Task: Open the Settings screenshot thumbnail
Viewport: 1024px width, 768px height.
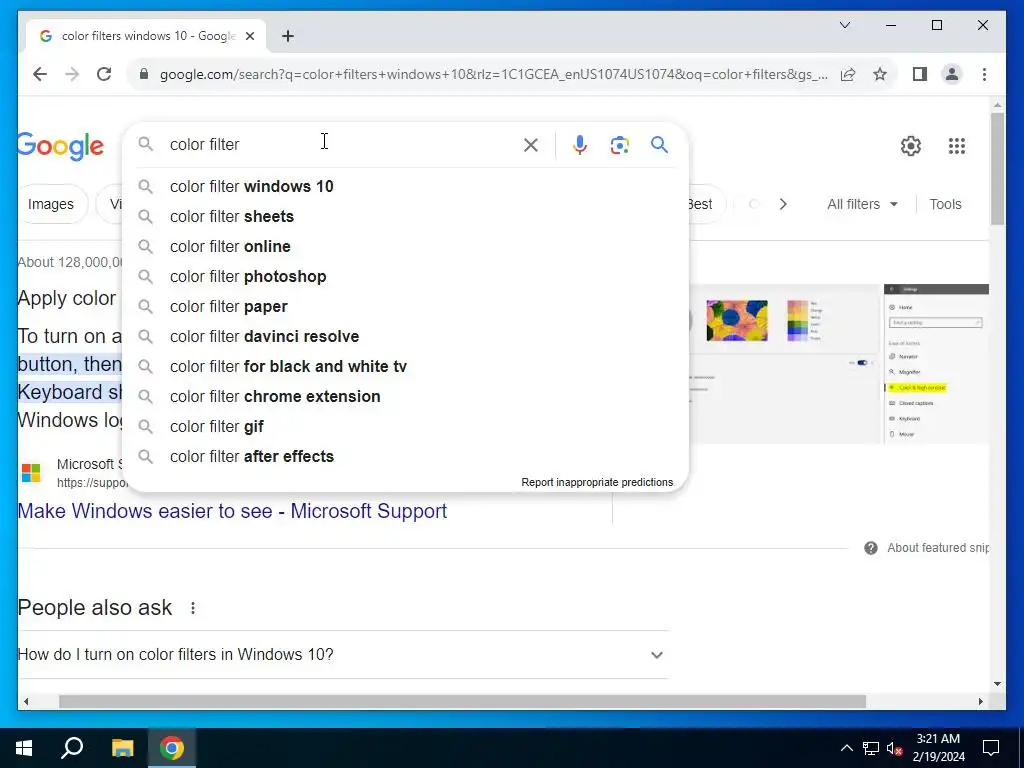Action: click(936, 364)
